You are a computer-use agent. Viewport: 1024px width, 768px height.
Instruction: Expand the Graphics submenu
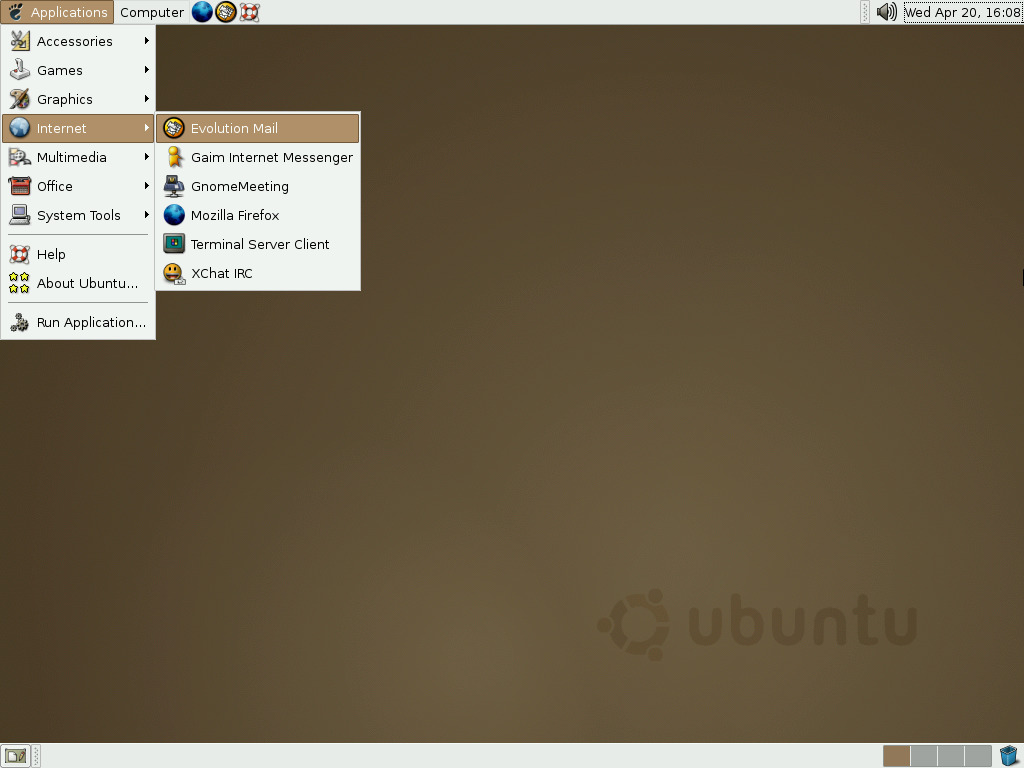click(x=64, y=99)
